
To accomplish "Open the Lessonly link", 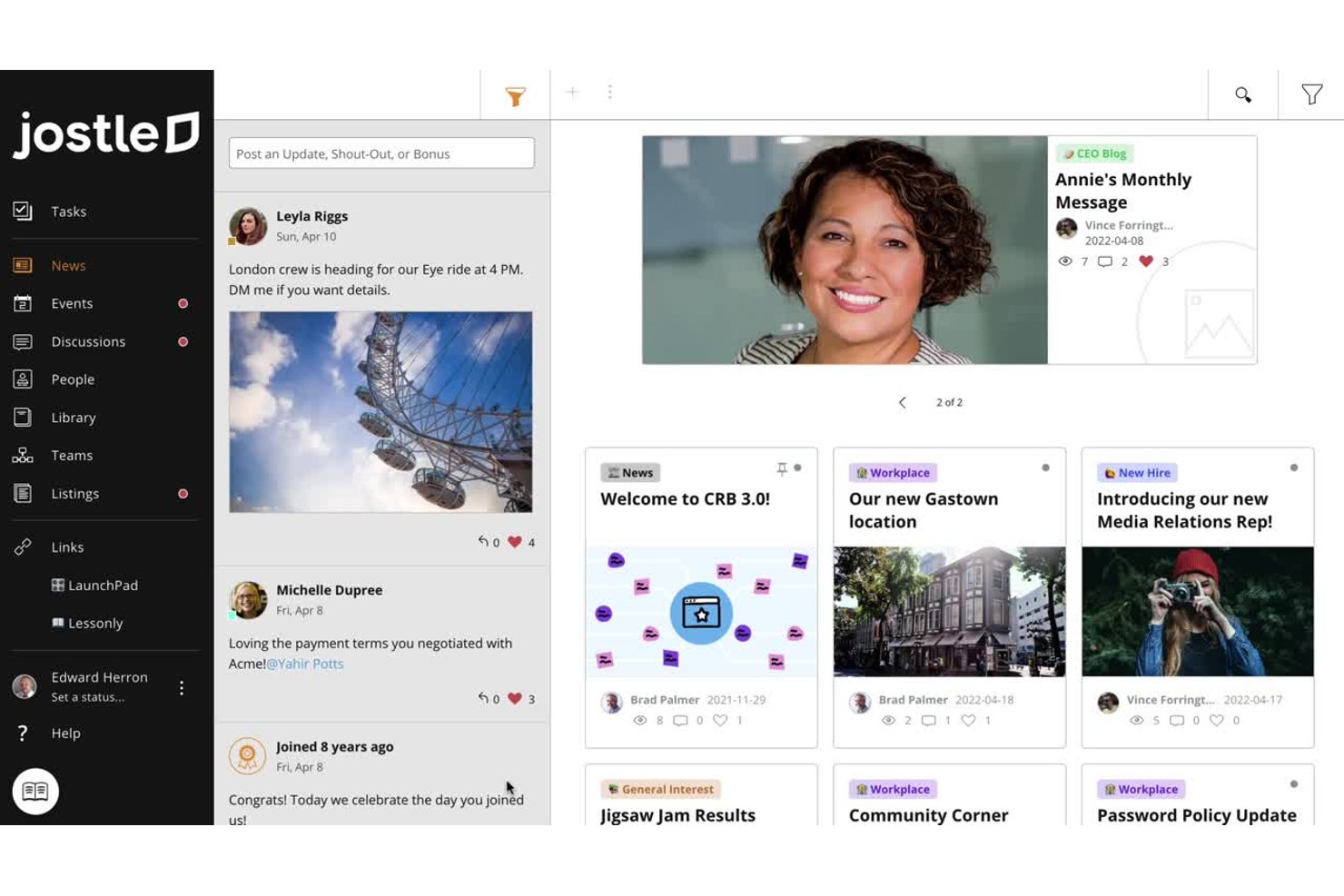I will pyautogui.click(x=87, y=624).
